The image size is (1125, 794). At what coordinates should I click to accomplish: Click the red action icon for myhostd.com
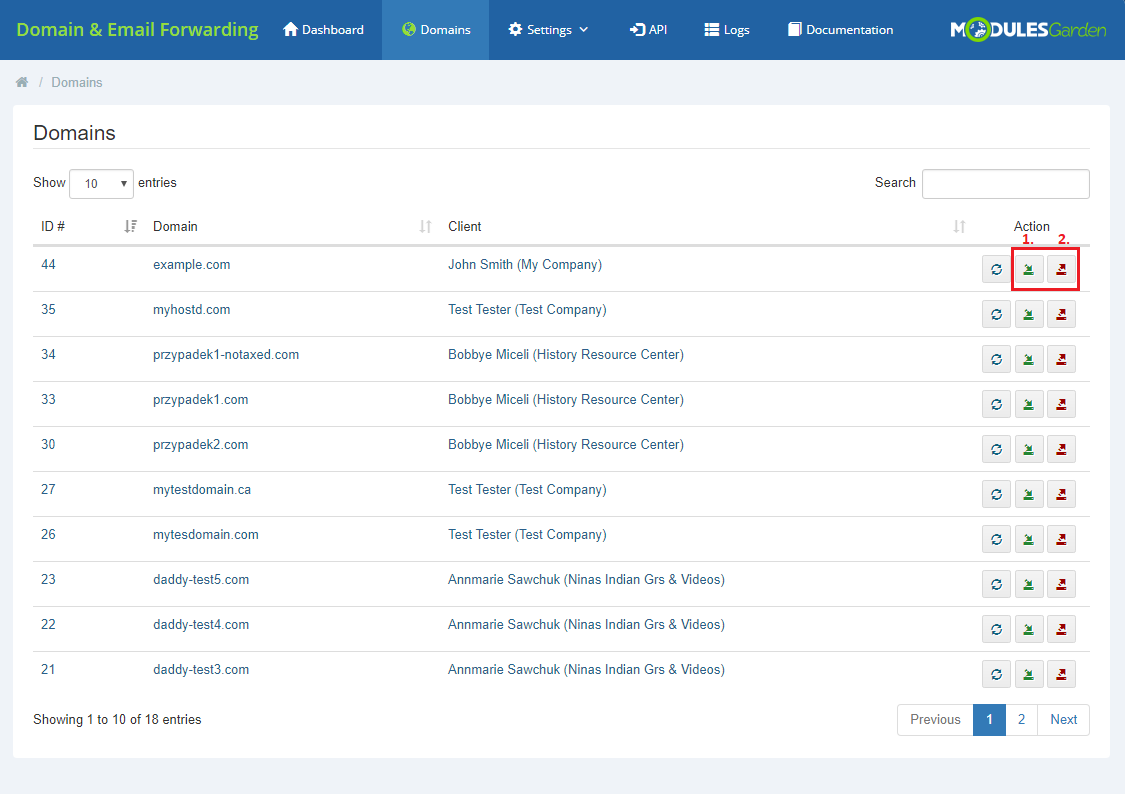[x=1061, y=314]
